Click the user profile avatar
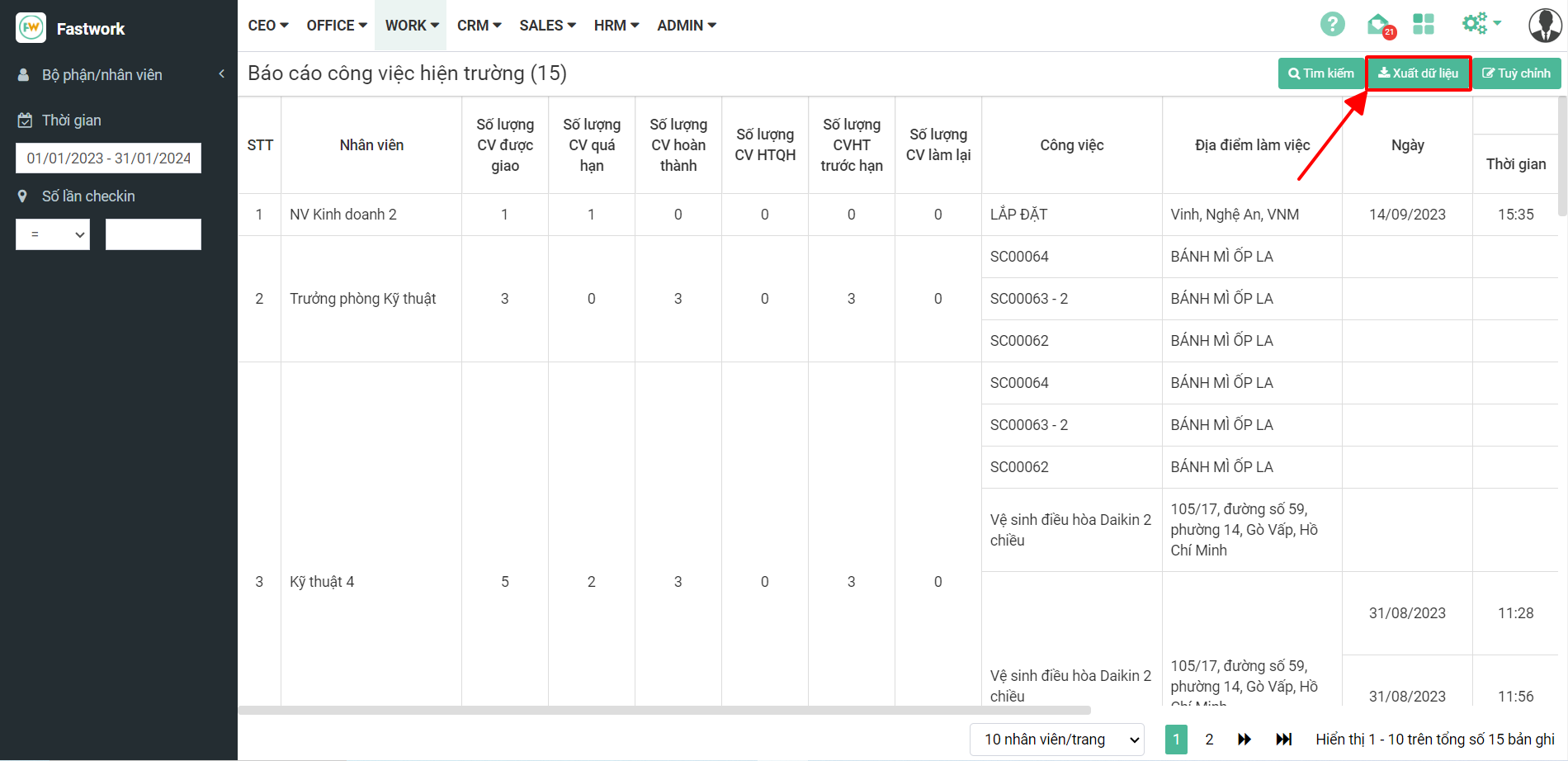Image resolution: width=1568 pixels, height=761 pixels. [x=1544, y=25]
